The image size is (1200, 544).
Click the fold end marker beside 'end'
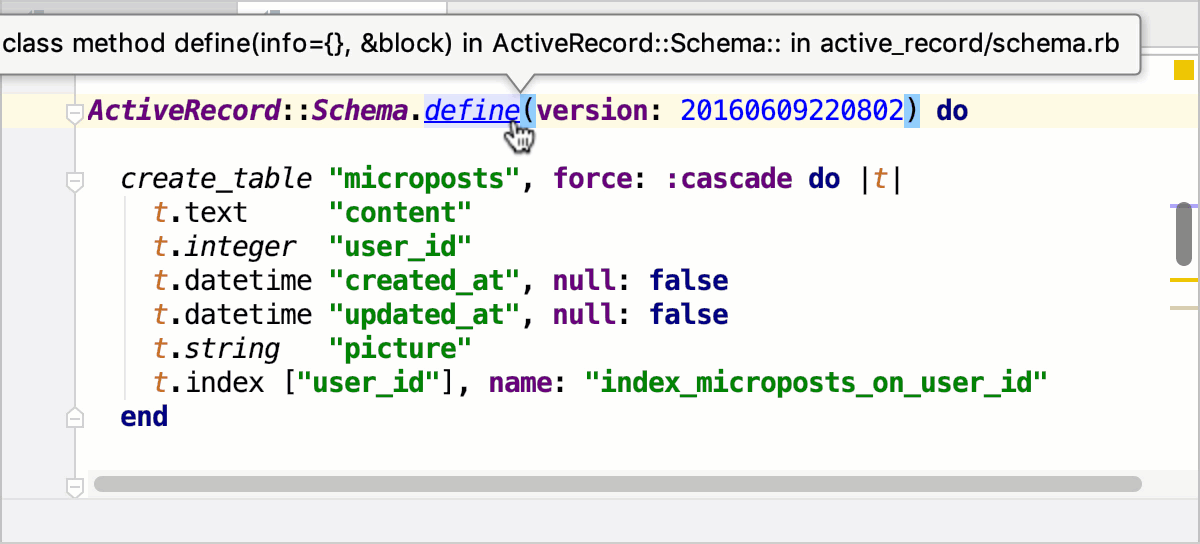pyautogui.click(x=74, y=416)
